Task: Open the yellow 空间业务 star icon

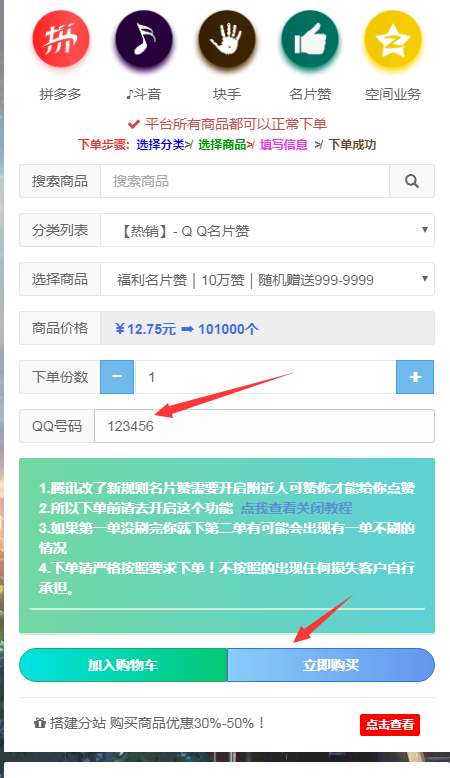Action: [392, 39]
